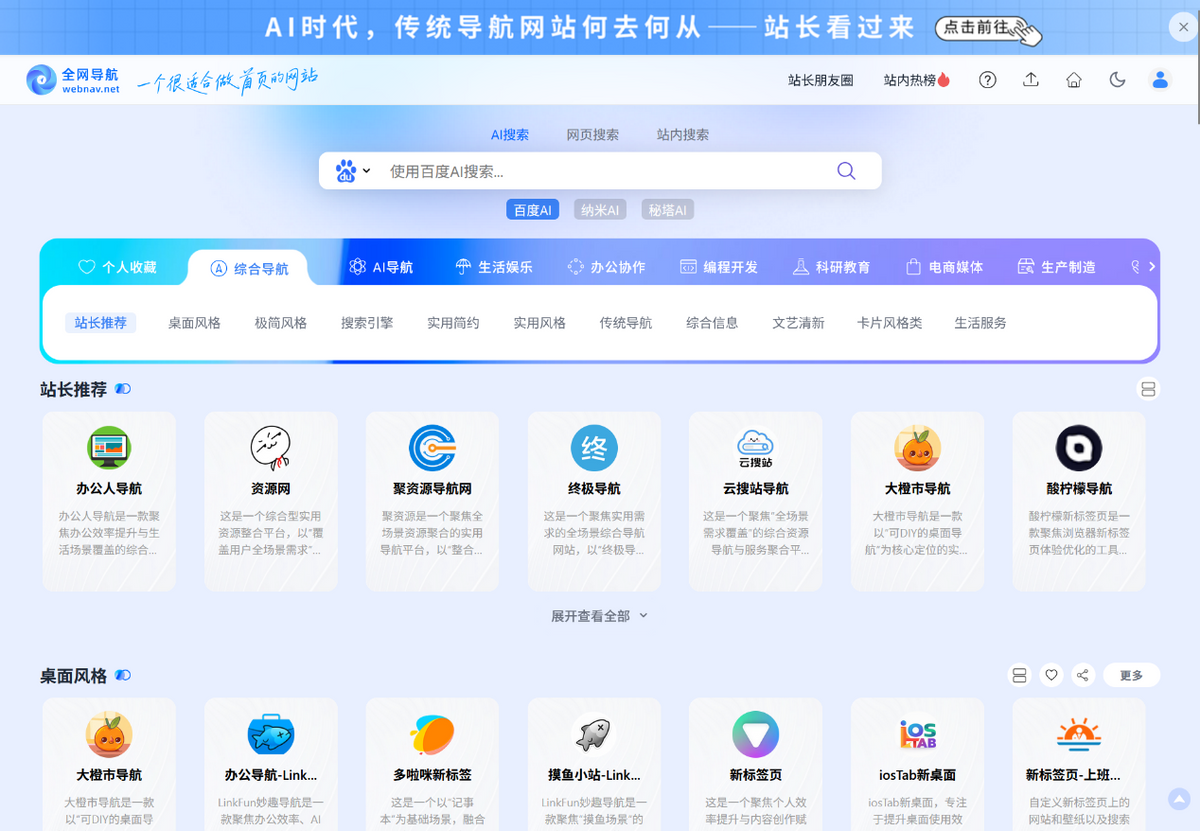
Task: Open 大橙市导航 icon in 桌面风格
Action: click(109, 735)
